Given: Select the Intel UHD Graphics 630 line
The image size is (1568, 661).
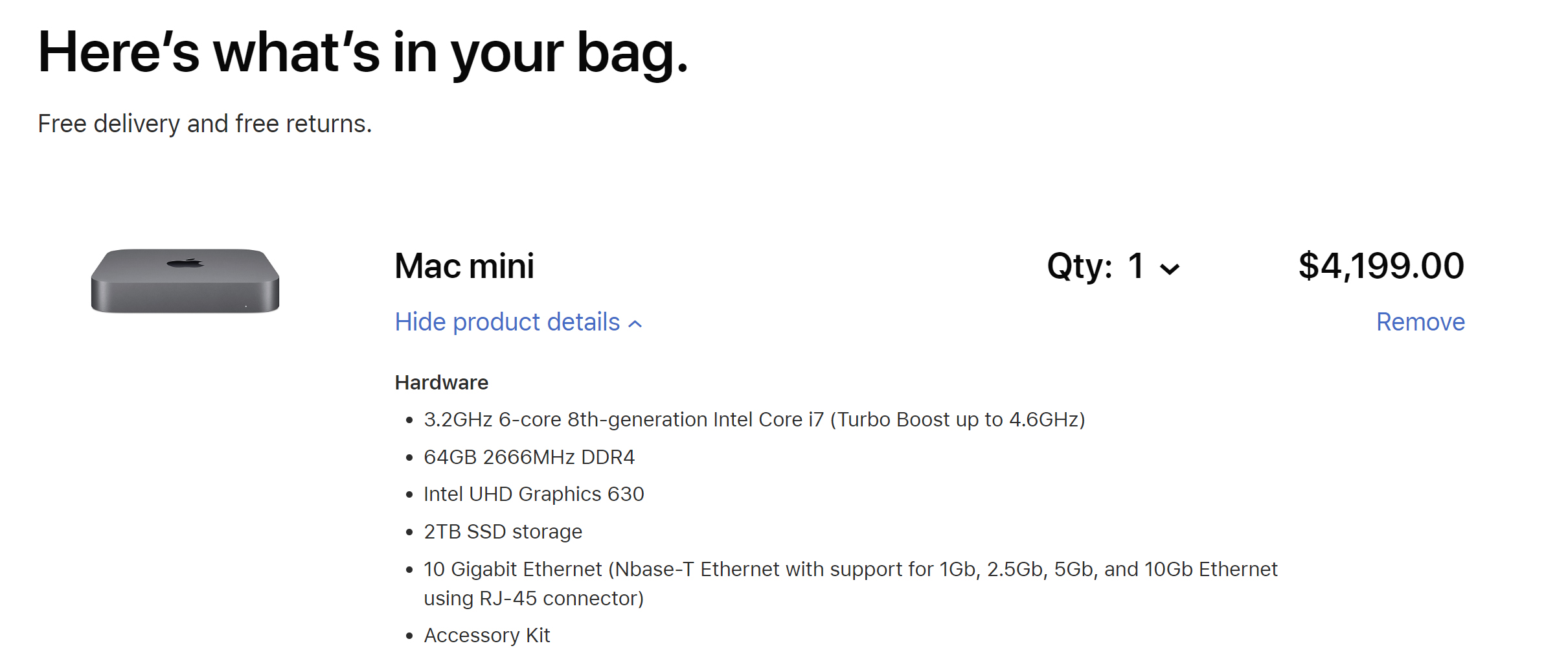Looking at the screenshot, I should (x=534, y=494).
